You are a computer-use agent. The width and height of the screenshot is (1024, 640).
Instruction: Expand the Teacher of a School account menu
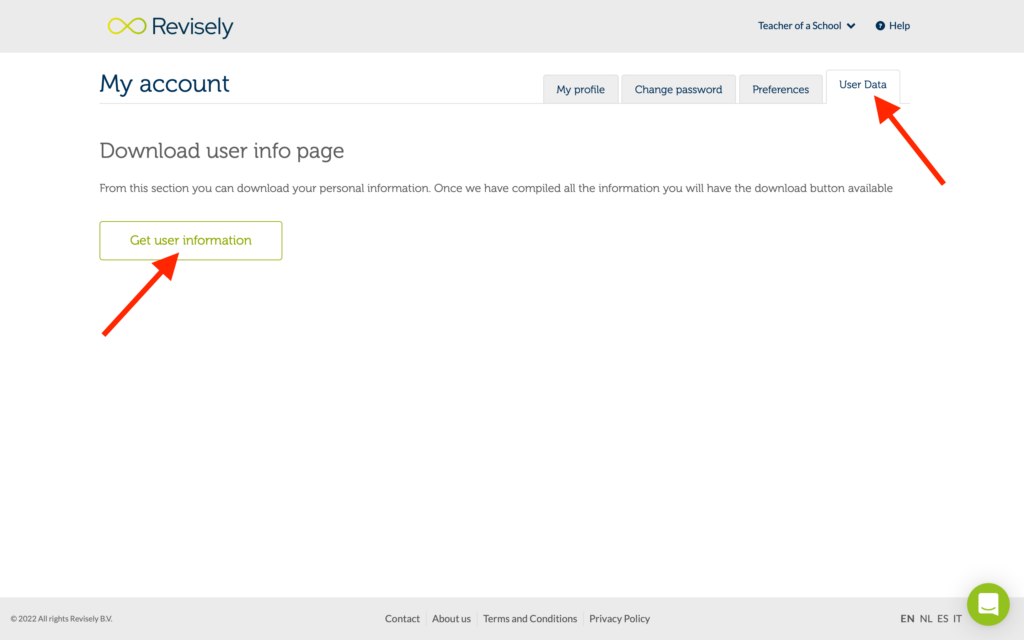point(800,25)
